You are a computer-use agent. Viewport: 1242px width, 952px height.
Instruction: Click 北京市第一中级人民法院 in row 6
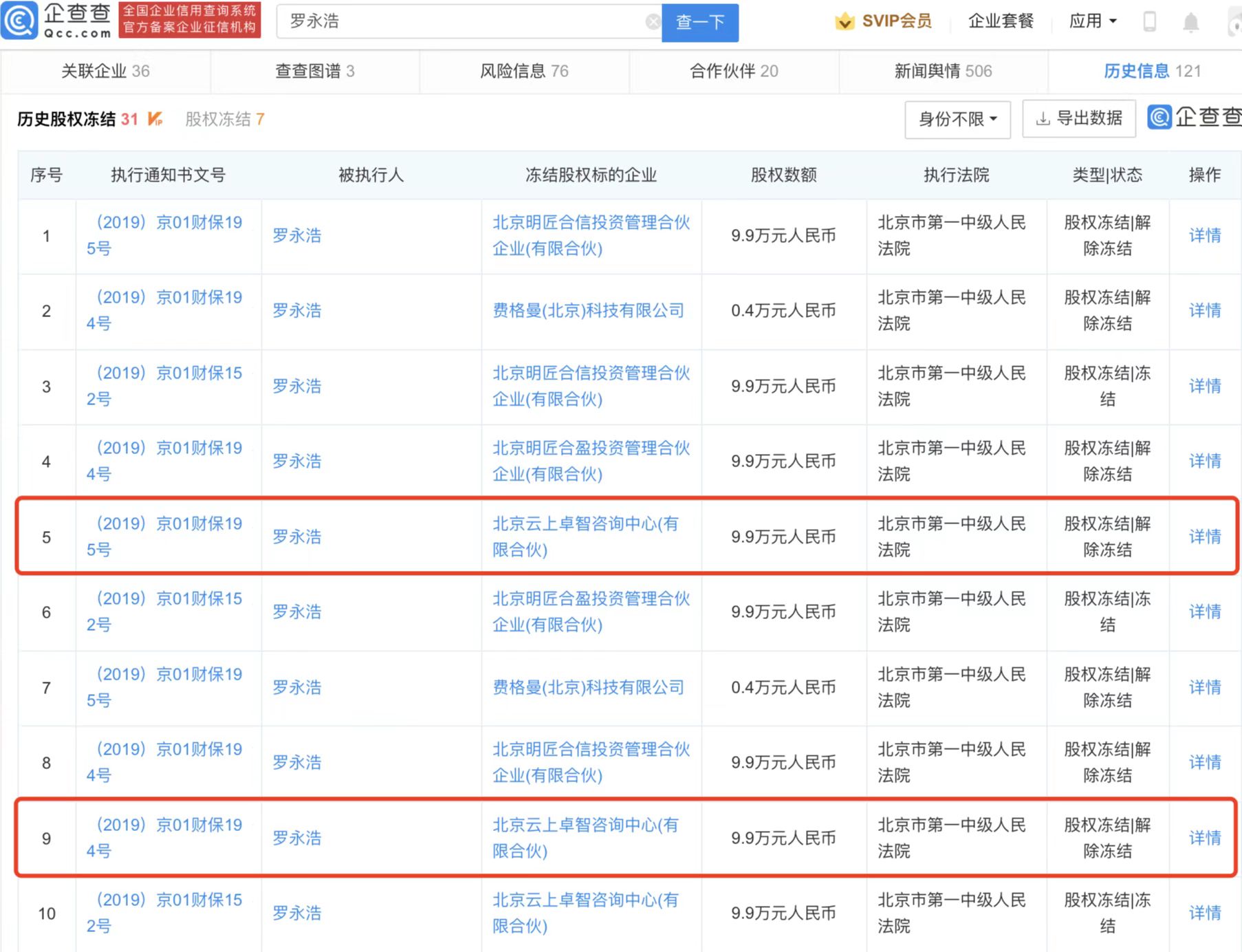click(952, 612)
